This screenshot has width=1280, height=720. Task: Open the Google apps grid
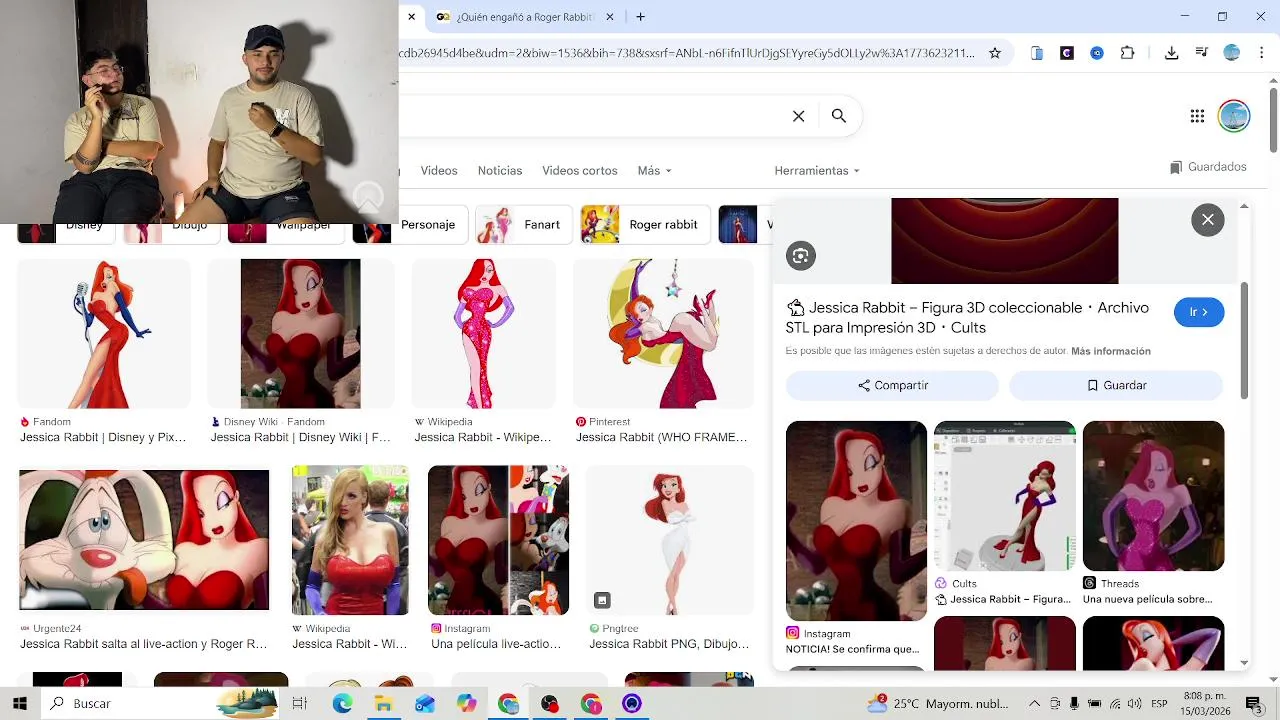(1197, 116)
